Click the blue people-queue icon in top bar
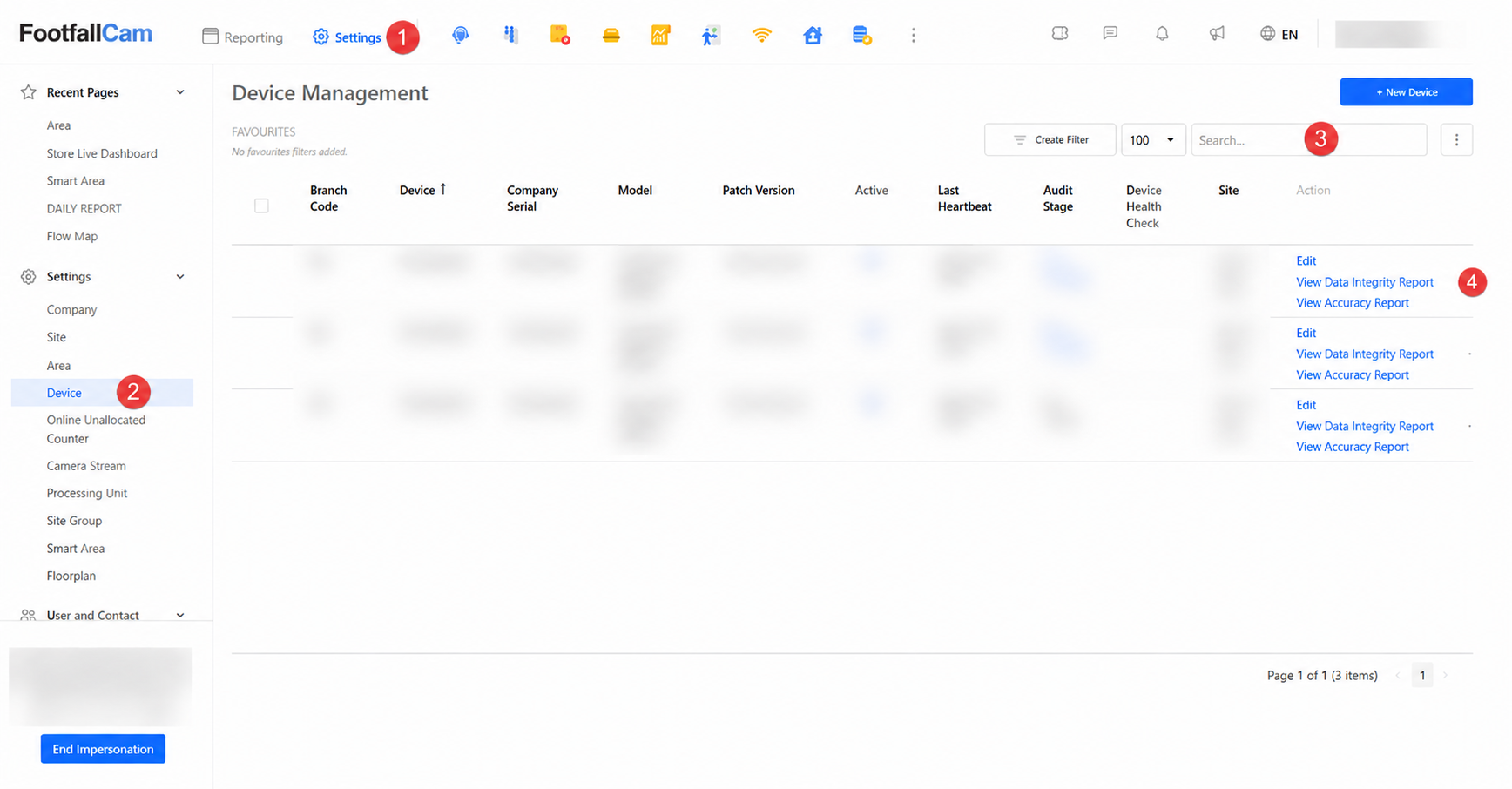Viewport: 1512px width, 789px height. 510,35
